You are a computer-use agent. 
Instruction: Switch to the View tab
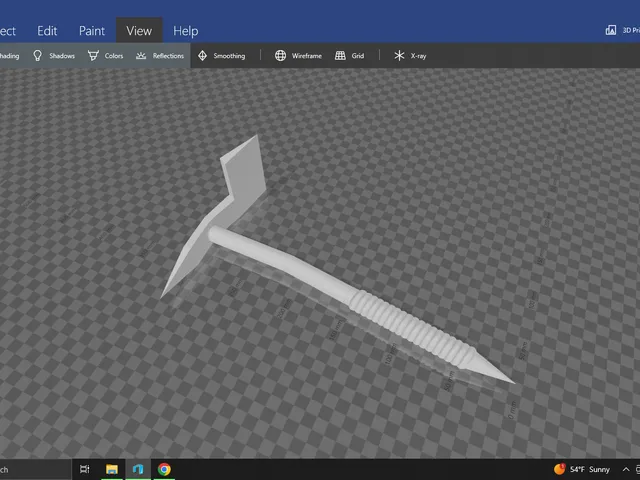pos(139,31)
